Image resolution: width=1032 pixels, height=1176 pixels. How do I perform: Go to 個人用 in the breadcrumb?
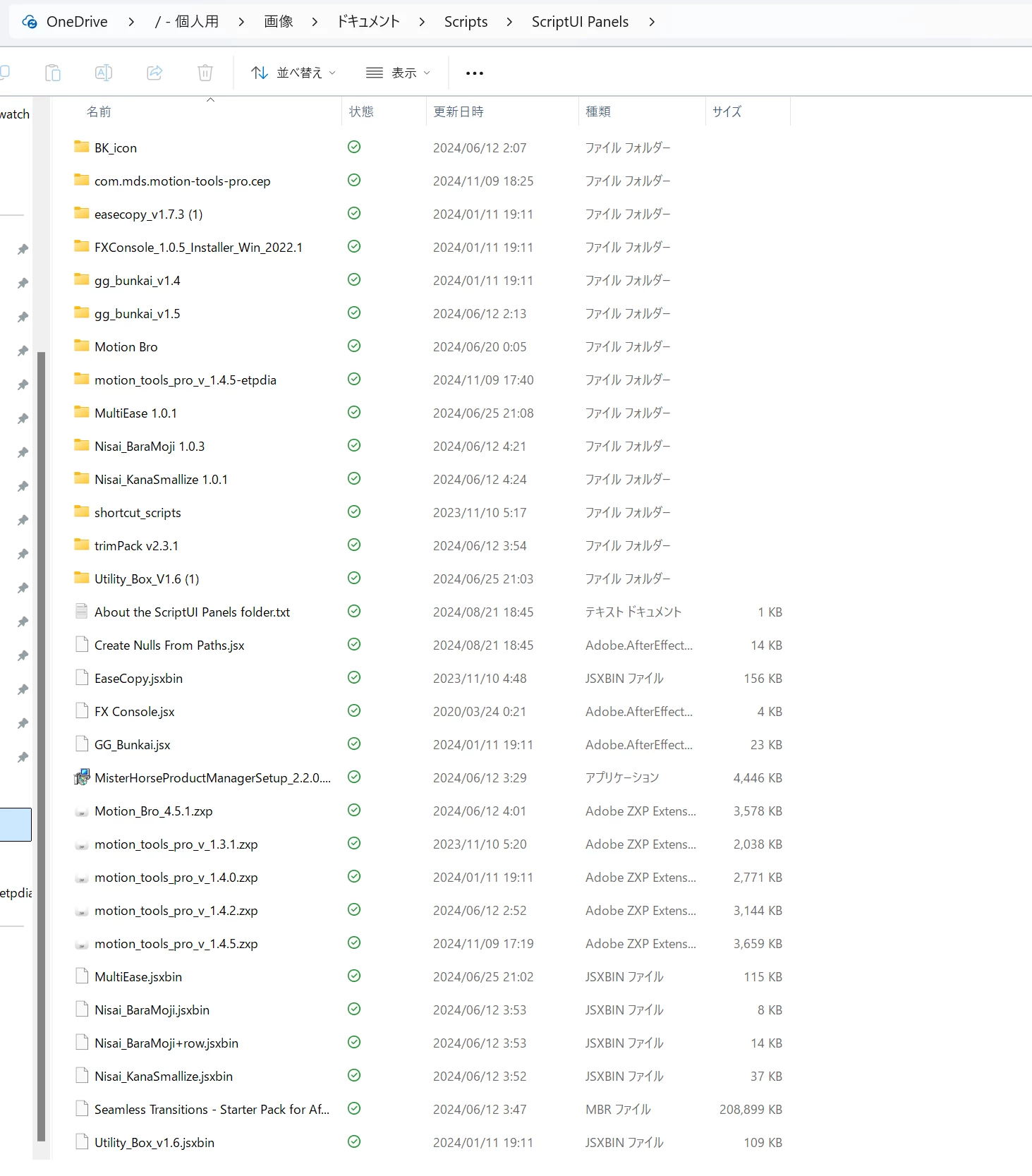(x=187, y=22)
